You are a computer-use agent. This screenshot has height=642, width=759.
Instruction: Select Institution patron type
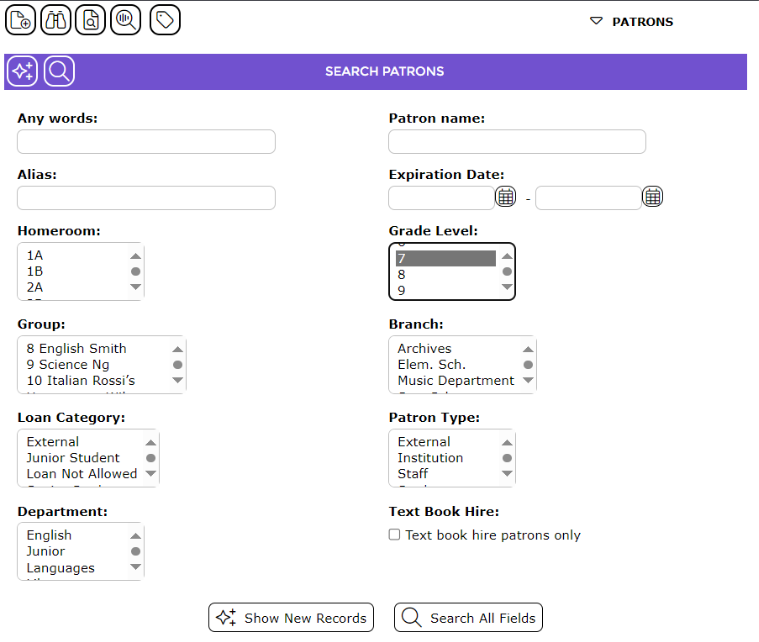pos(430,458)
